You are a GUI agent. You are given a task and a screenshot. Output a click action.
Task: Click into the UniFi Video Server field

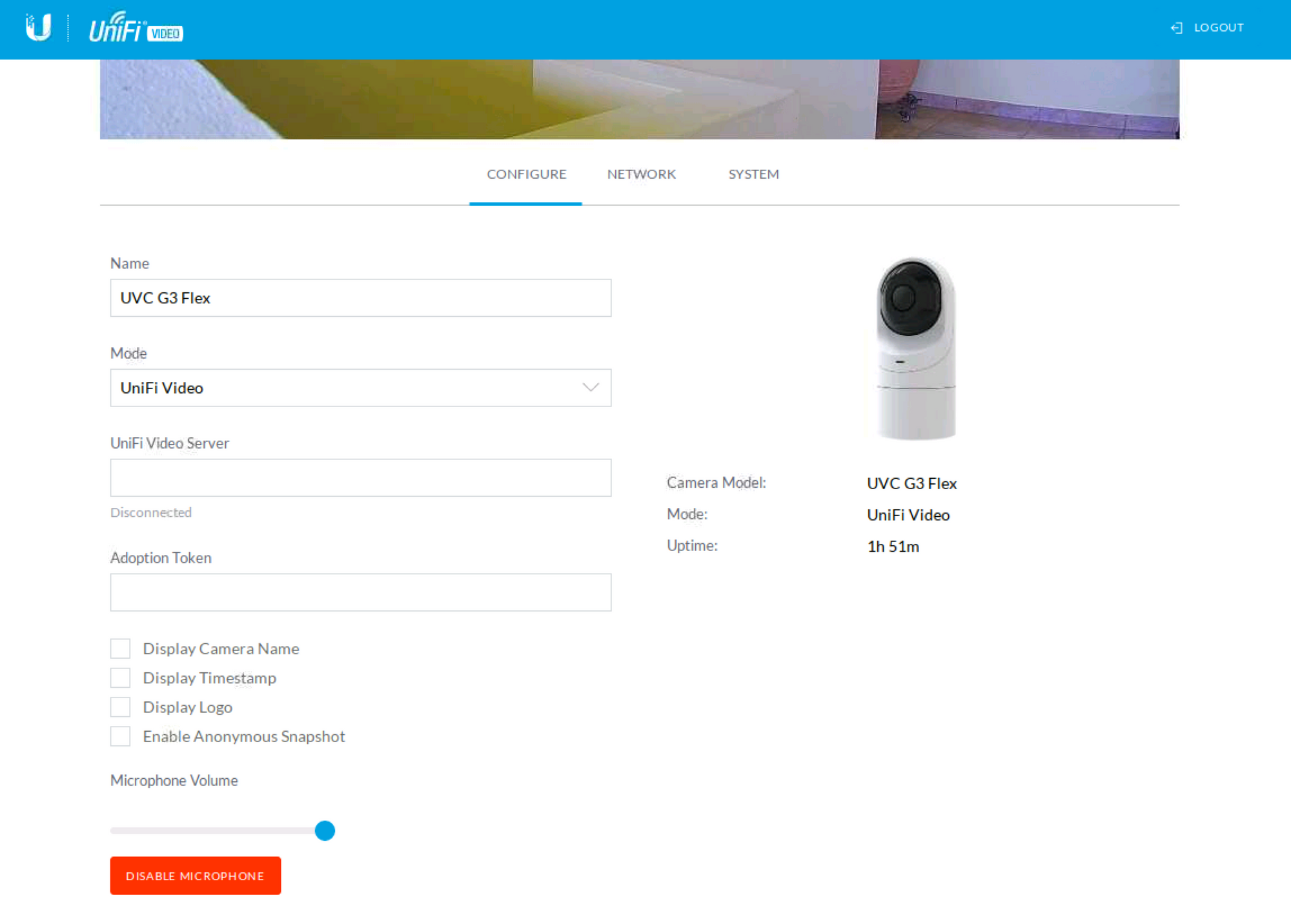pyautogui.click(x=360, y=478)
